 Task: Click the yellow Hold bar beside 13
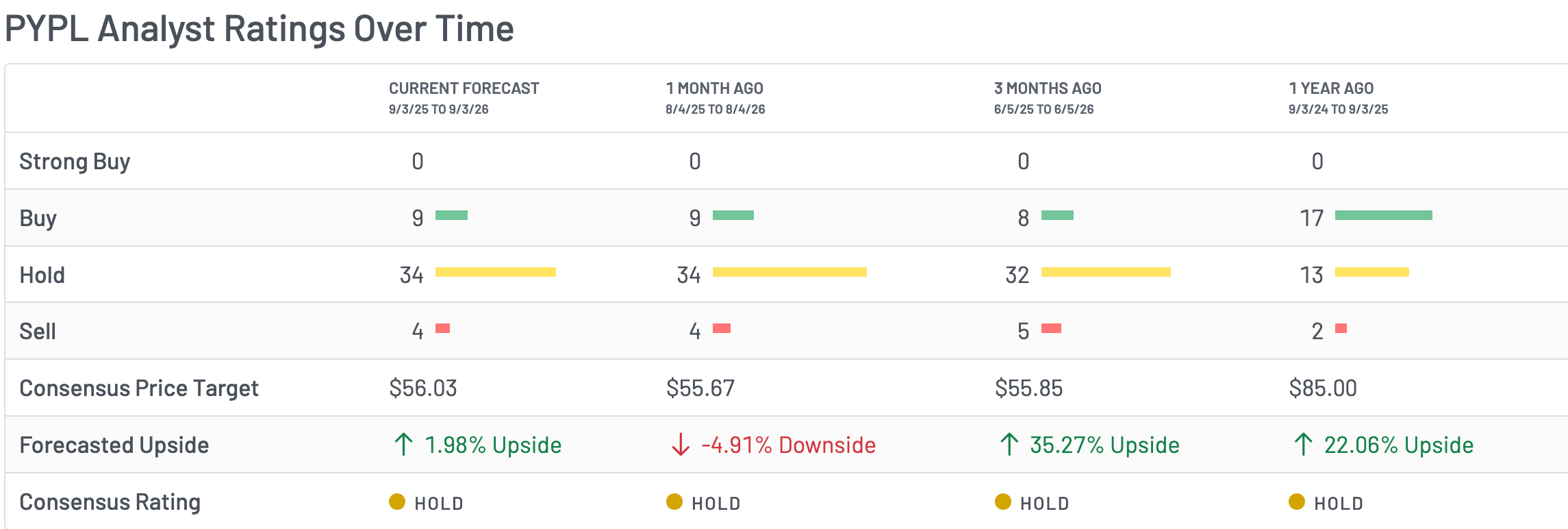point(1372,272)
